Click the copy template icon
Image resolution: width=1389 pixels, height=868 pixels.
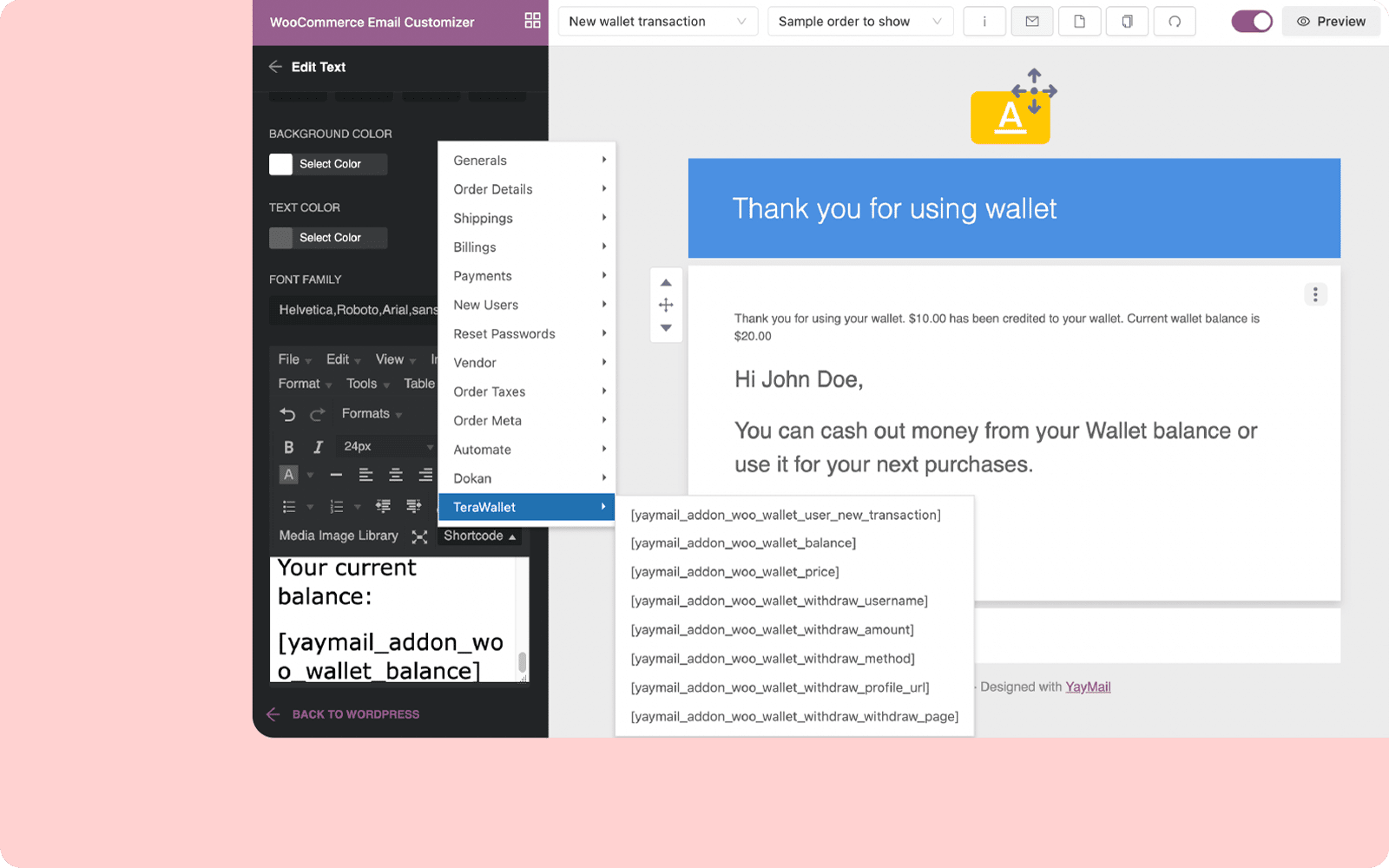tap(1127, 22)
